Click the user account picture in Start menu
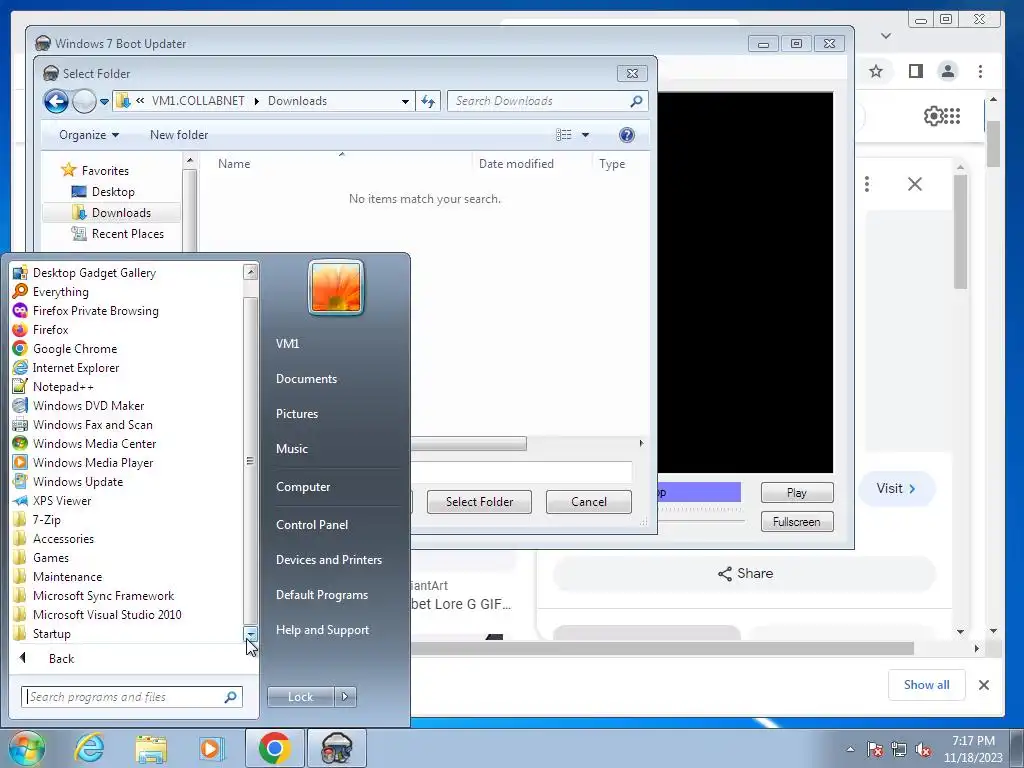 336,287
